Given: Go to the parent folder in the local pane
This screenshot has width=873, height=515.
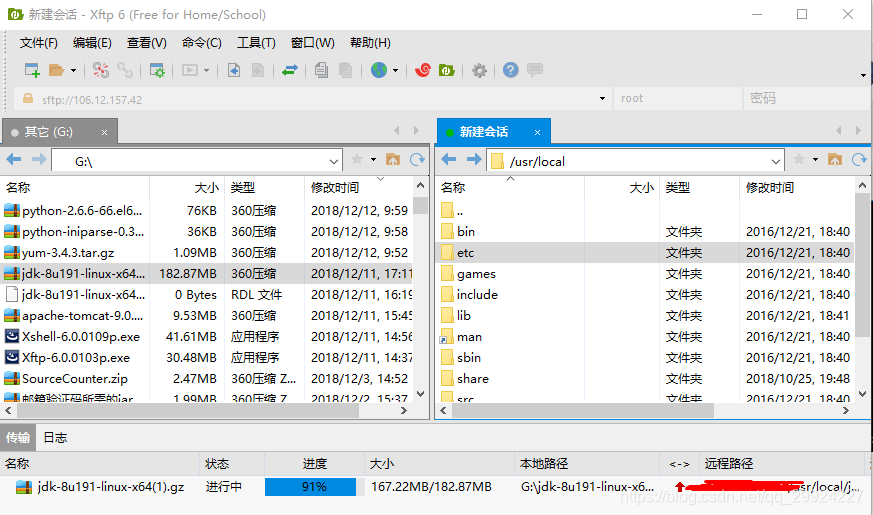Looking at the screenshot, I should point(393,160).
